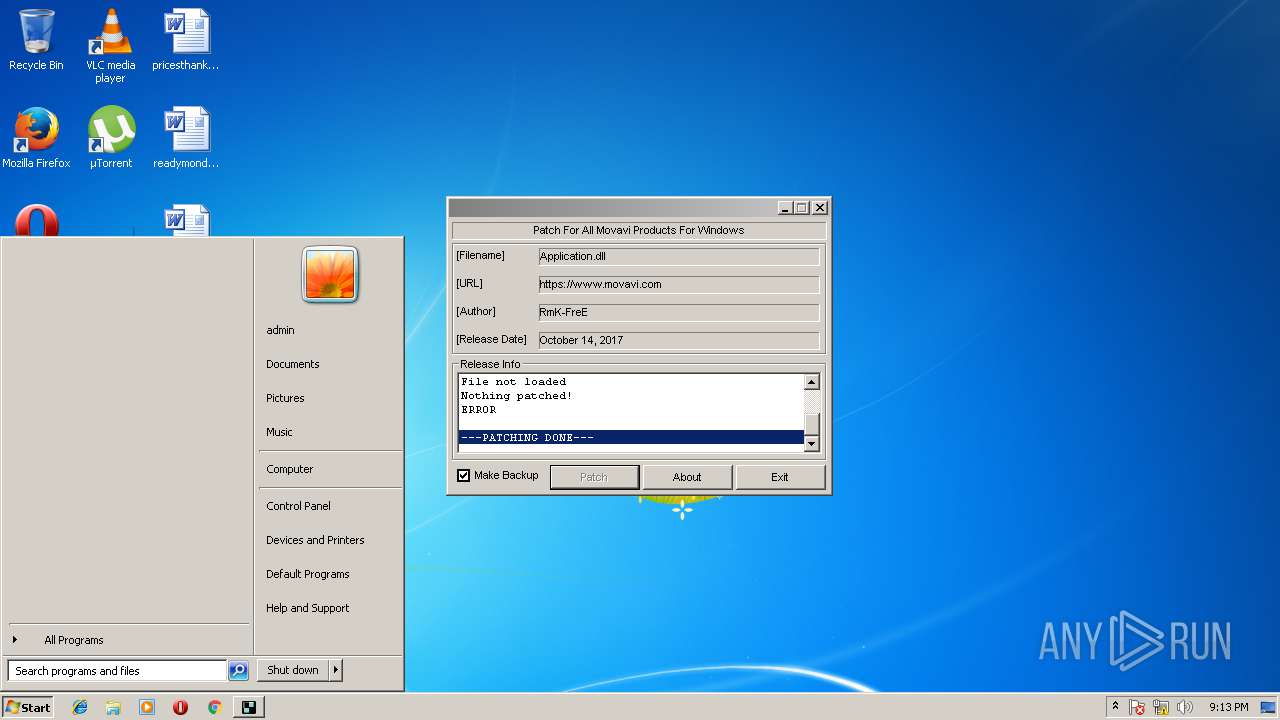Select the patcher app taskbar button

pyautogui.click(x=249, y=707)
